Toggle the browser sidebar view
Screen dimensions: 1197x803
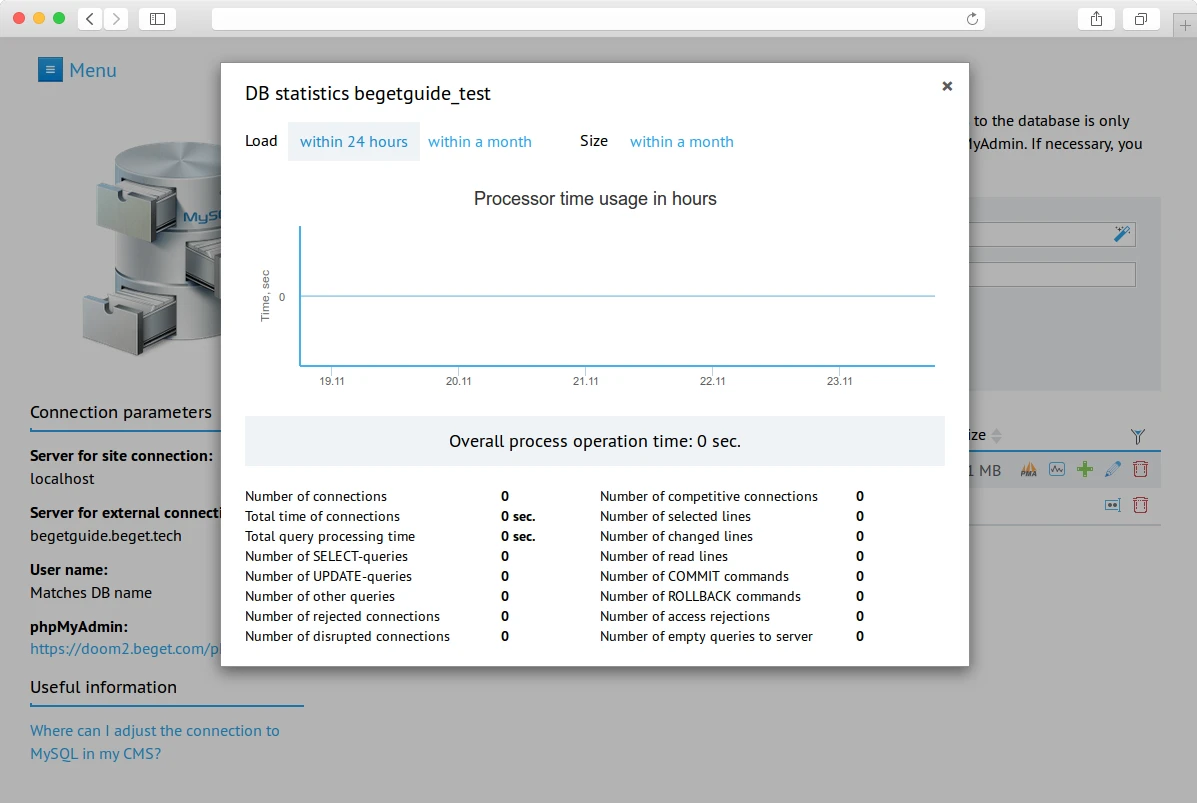point(156,18)
